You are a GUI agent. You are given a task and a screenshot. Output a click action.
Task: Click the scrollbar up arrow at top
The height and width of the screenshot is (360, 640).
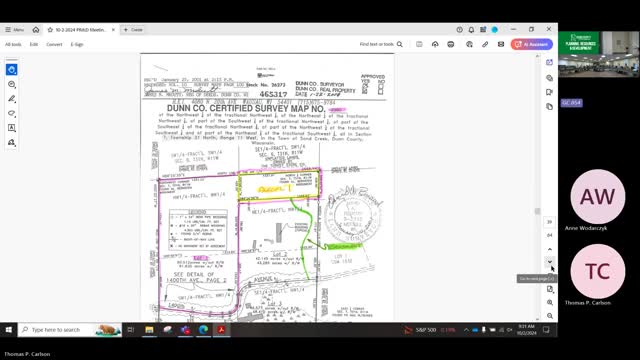click(x=538, y=56)
